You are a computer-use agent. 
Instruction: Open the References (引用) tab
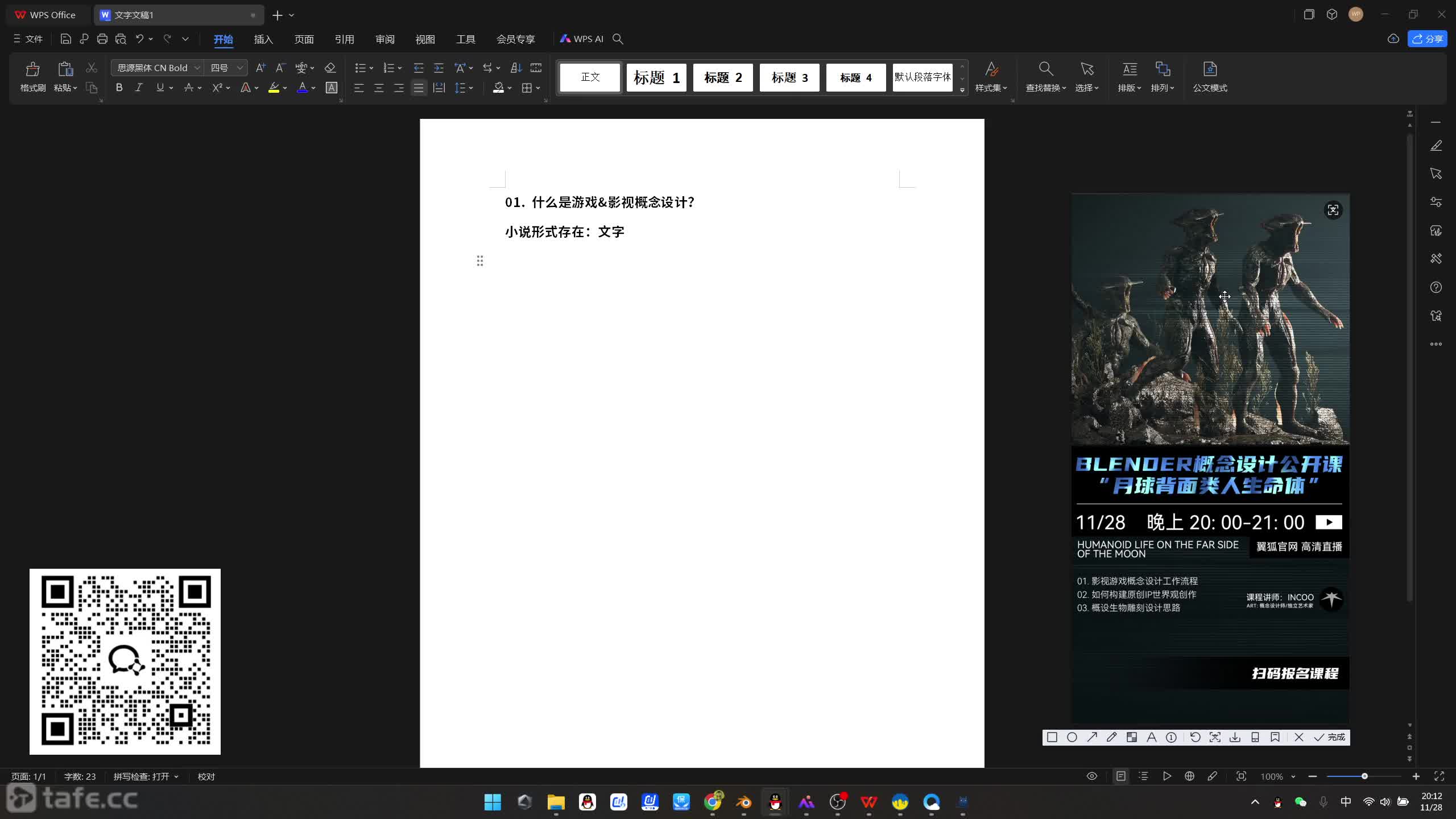(x=345, y=39)
